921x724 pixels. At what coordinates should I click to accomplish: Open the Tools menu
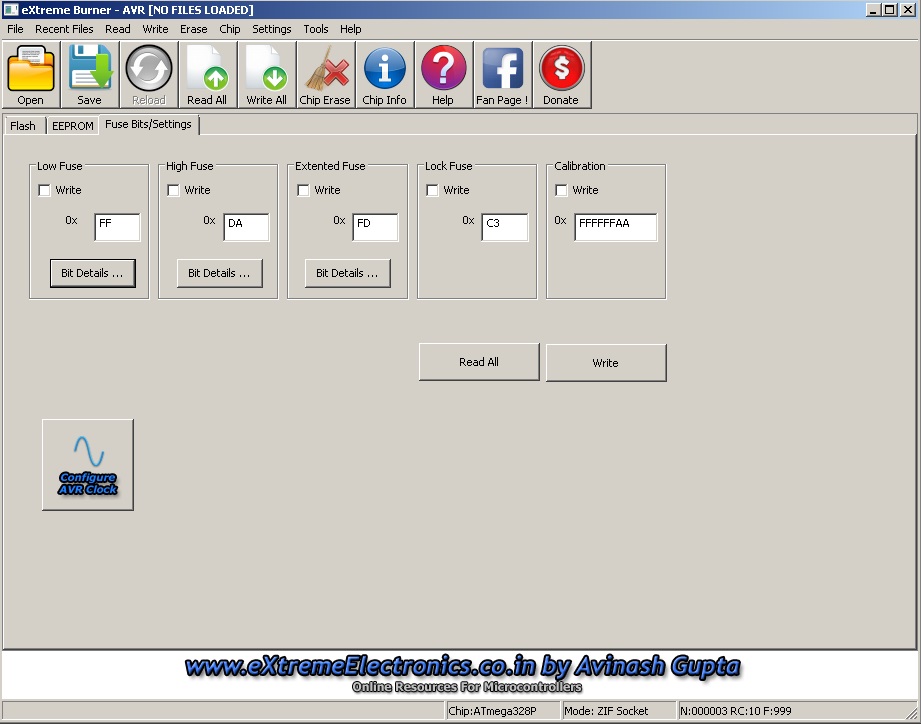[315, 29]
